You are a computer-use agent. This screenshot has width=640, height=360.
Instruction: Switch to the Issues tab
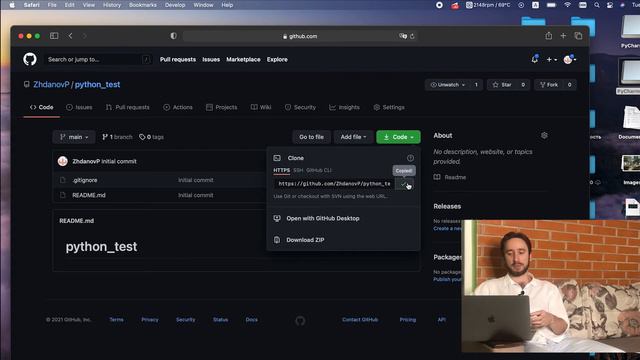click(79, 107)
